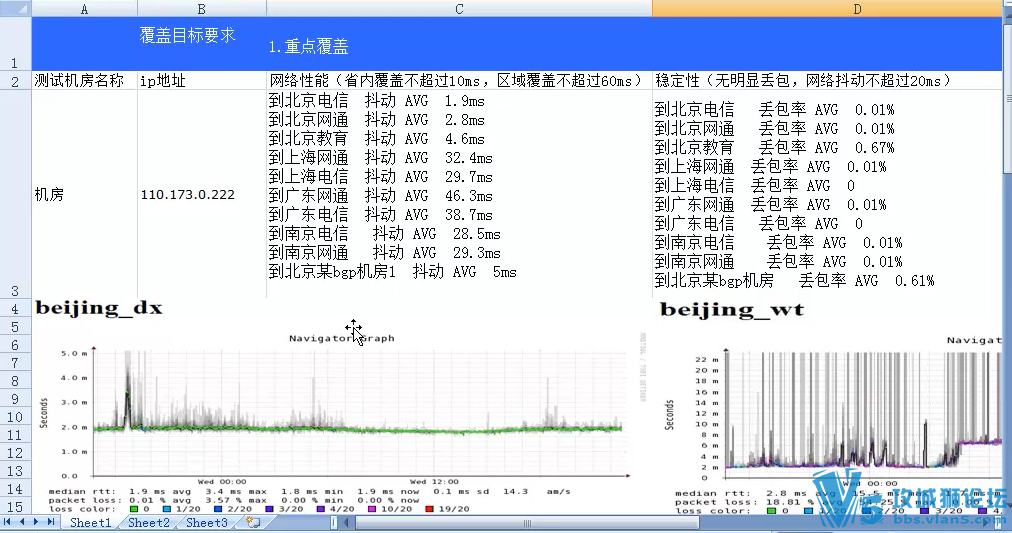The image size is (1012, 533).
Task: Select the beijing_dx Navigator Graph image
Action: 341,423
